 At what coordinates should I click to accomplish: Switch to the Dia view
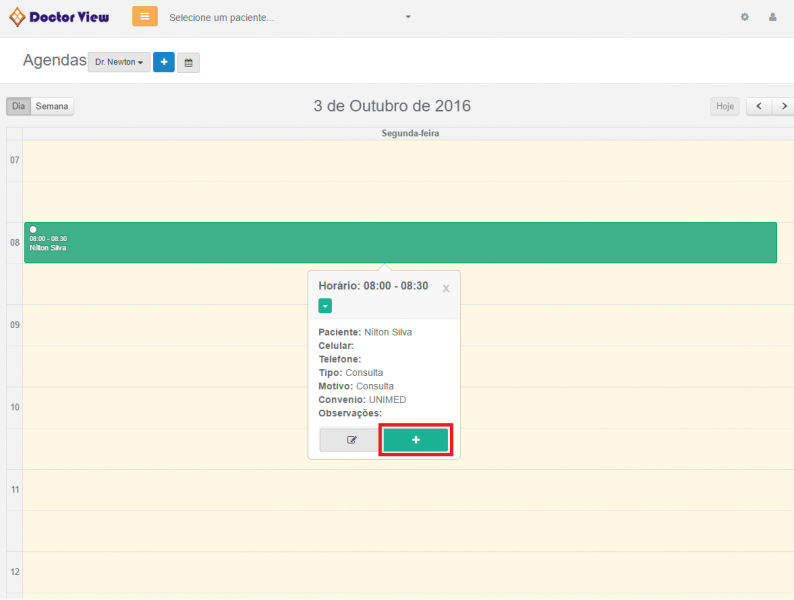point(18,106)
